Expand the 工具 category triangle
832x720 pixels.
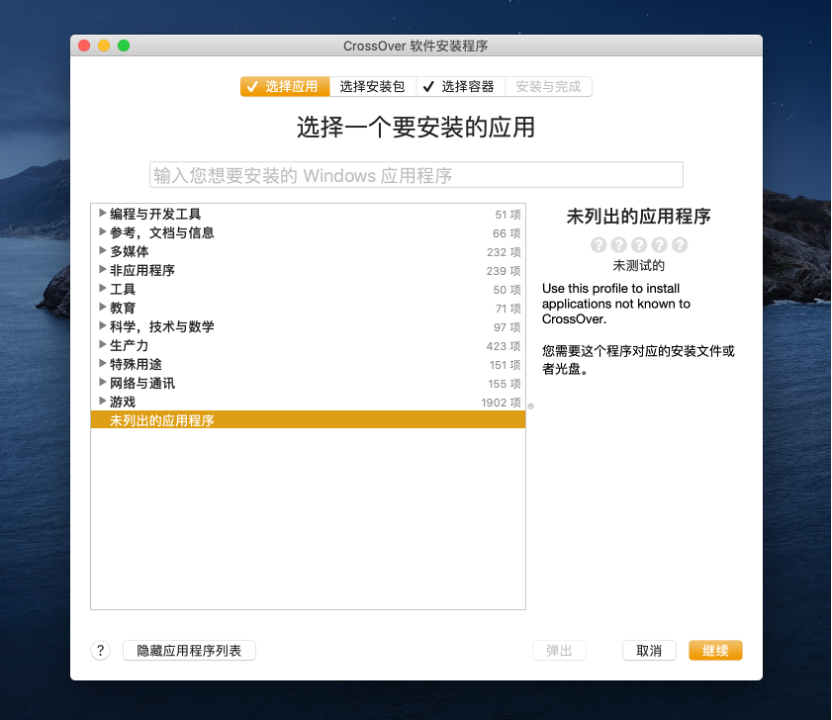coord(102,289)
